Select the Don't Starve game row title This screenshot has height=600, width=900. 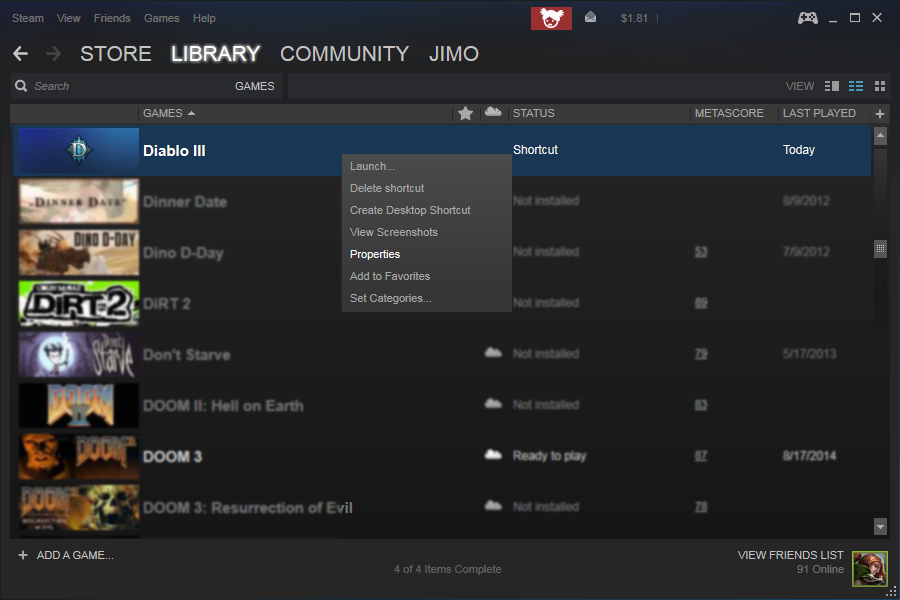point(187,355)
